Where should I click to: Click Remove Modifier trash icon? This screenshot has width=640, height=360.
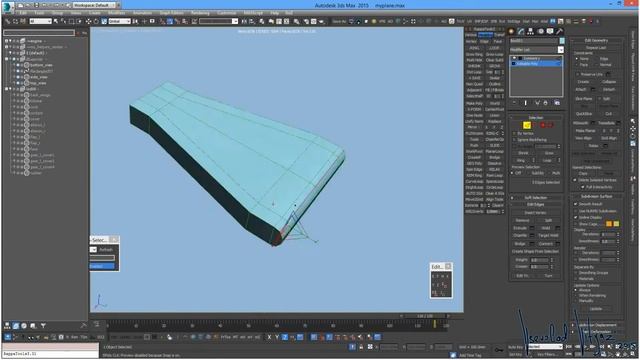(545, 103)
